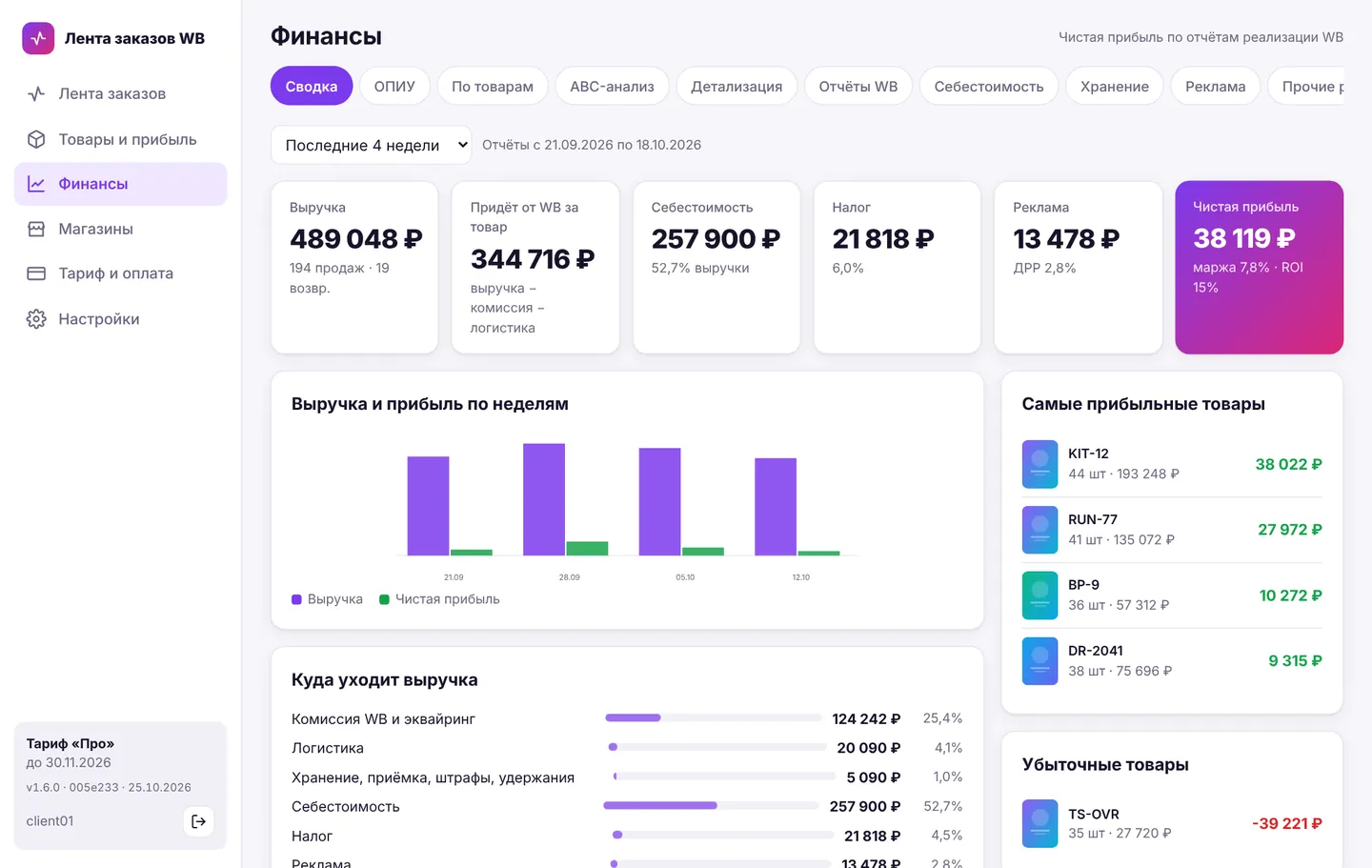Click the TS-OVR product thumbnail
Screen dimensions: 1372x868
[x=1039, y=823]
